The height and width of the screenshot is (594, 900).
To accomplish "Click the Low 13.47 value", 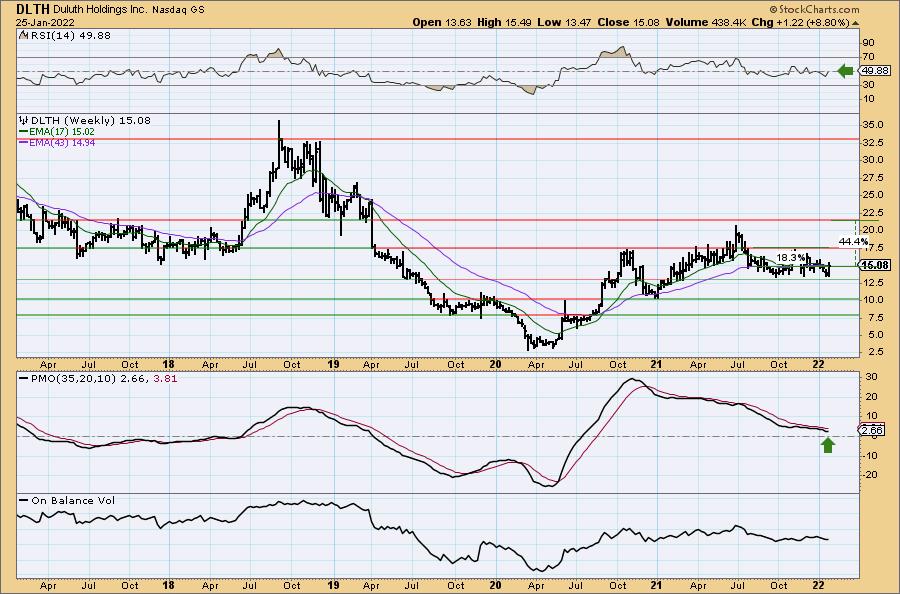I will (x=565, y=22).
